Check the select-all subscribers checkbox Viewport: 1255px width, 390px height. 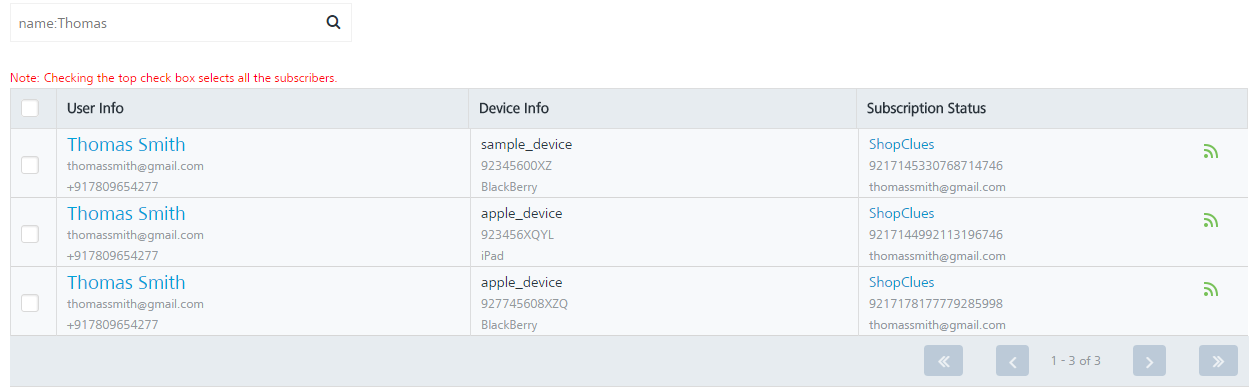tap(30, 108)
